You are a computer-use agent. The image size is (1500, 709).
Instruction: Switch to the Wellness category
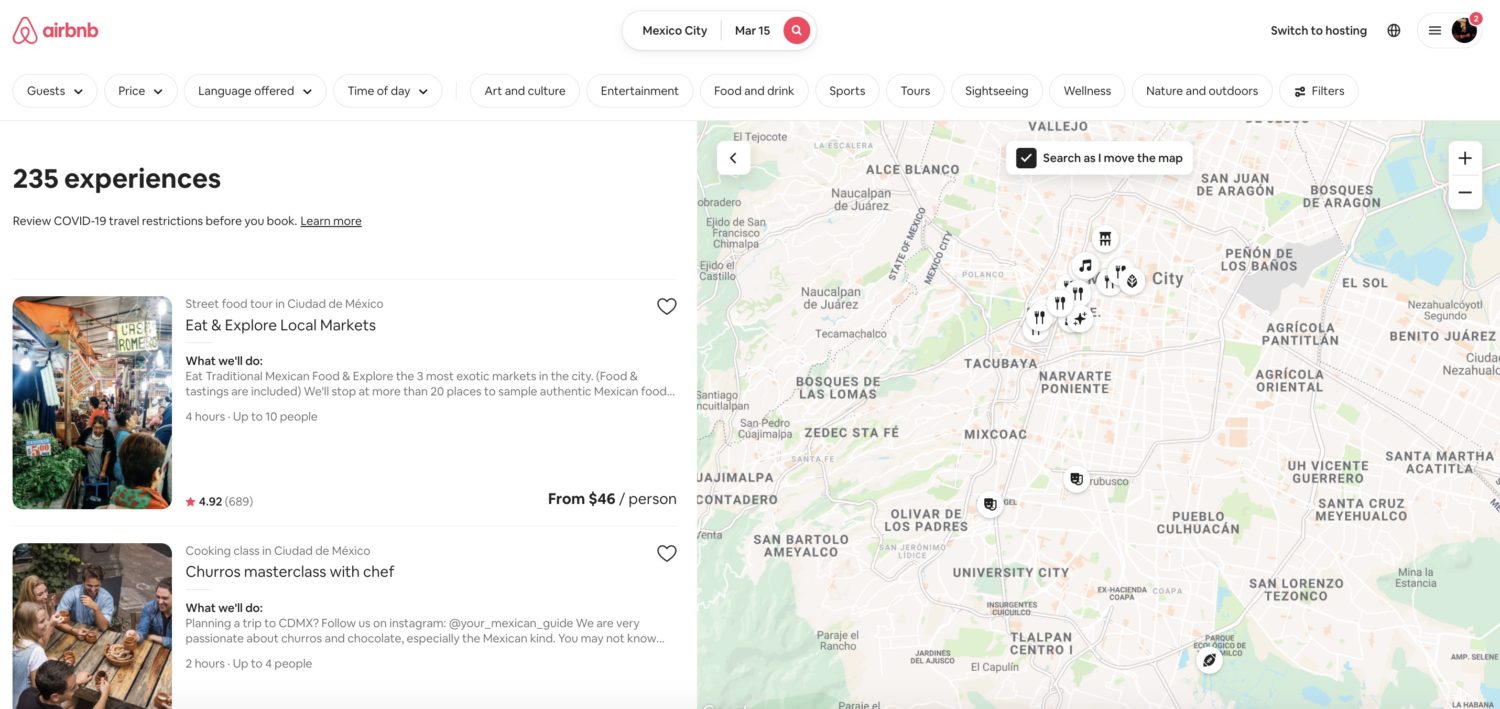tap(1087, 90)
